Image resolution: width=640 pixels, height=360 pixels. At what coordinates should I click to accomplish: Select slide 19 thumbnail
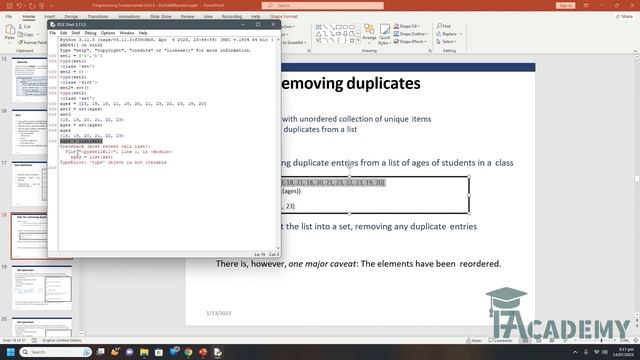(x=42, y=288)
